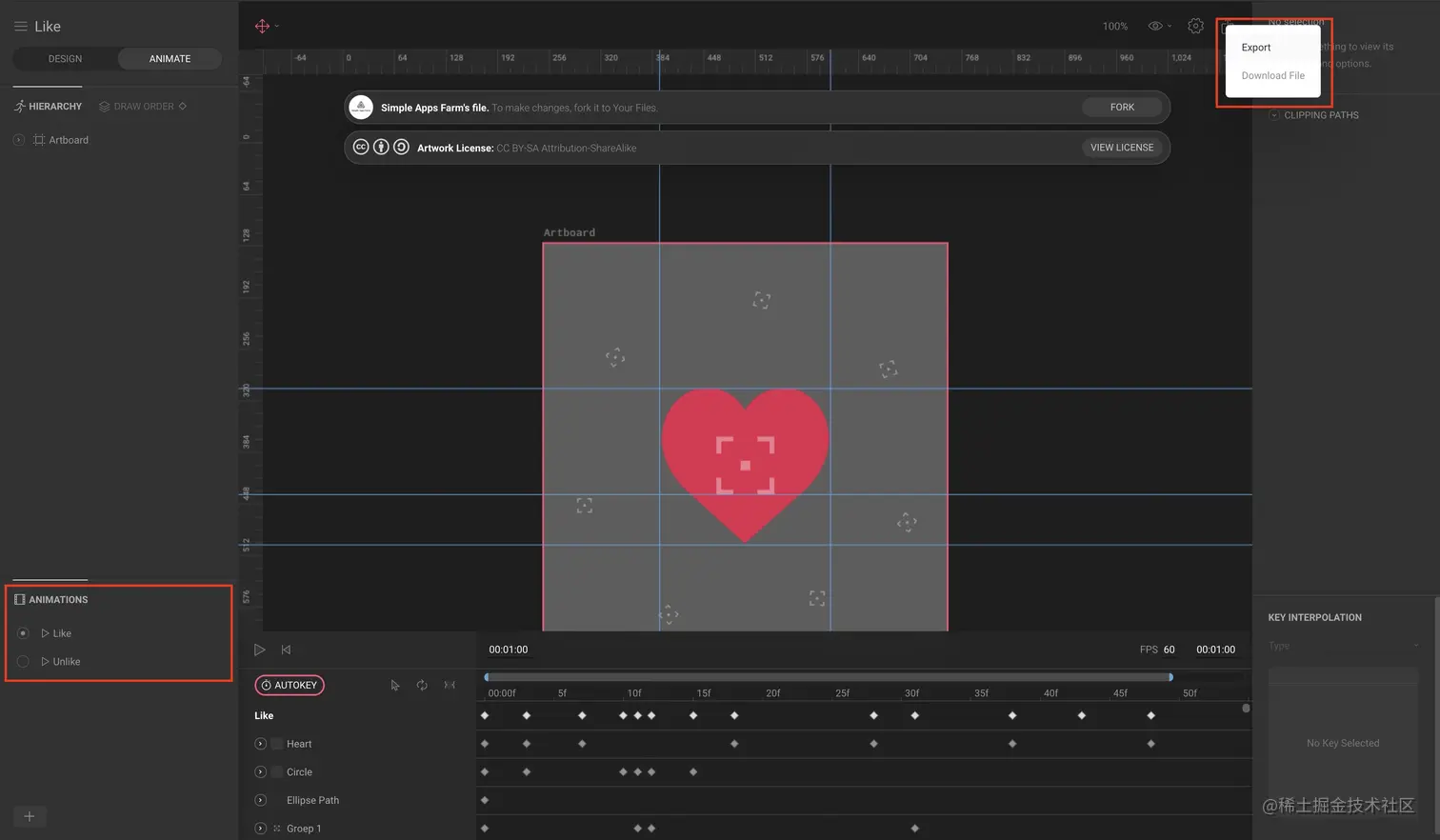Click the work-area end handle
1440x840 pixels.
(x=1170, y=677)
